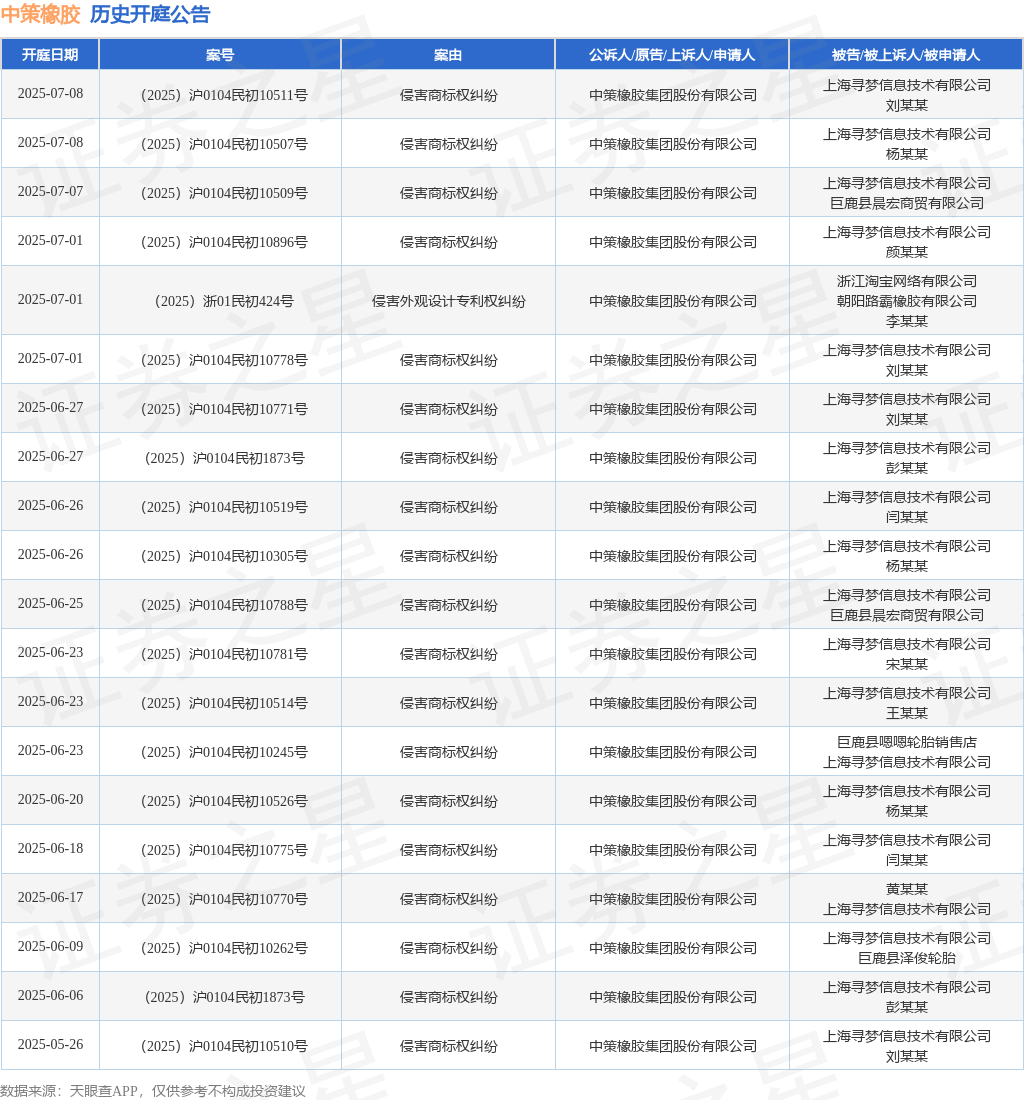Select the 开庭日期 column header
The image size is (1024, 1100).
(50, 55)
